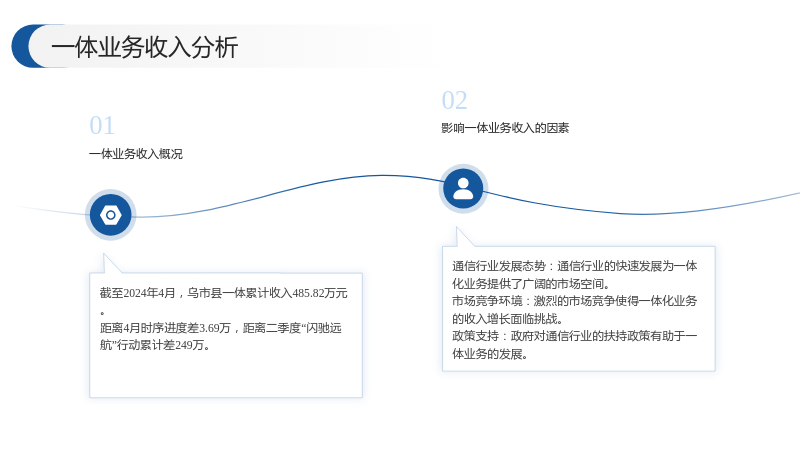Click the heading 一体业务收入概况
The height and width of the screenshot is (450, 800).
(136, 154)
